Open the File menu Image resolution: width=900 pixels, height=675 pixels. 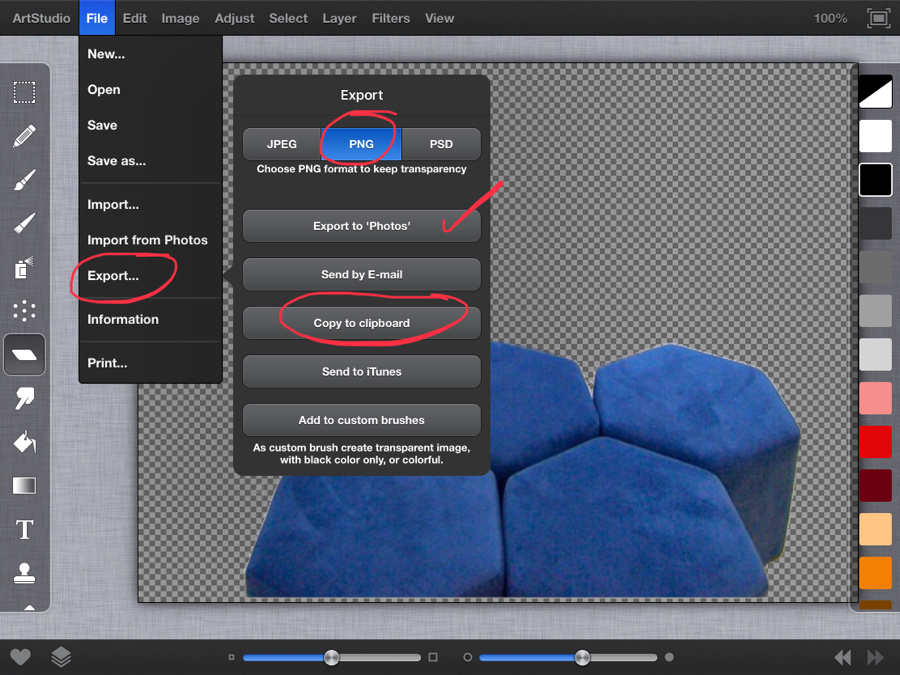[97, 18]
